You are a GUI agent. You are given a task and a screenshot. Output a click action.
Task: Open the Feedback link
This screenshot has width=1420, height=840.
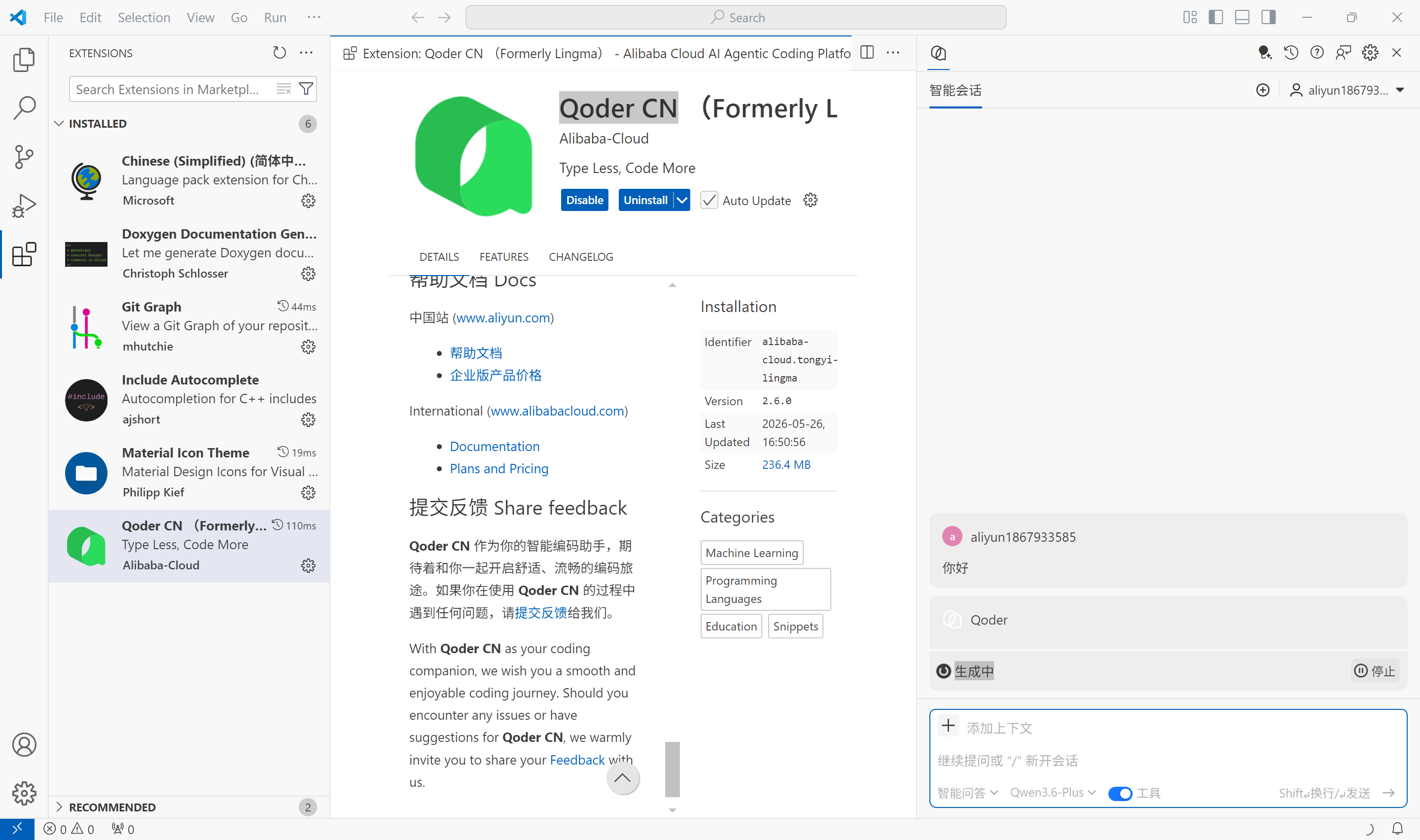click(577, 760)
